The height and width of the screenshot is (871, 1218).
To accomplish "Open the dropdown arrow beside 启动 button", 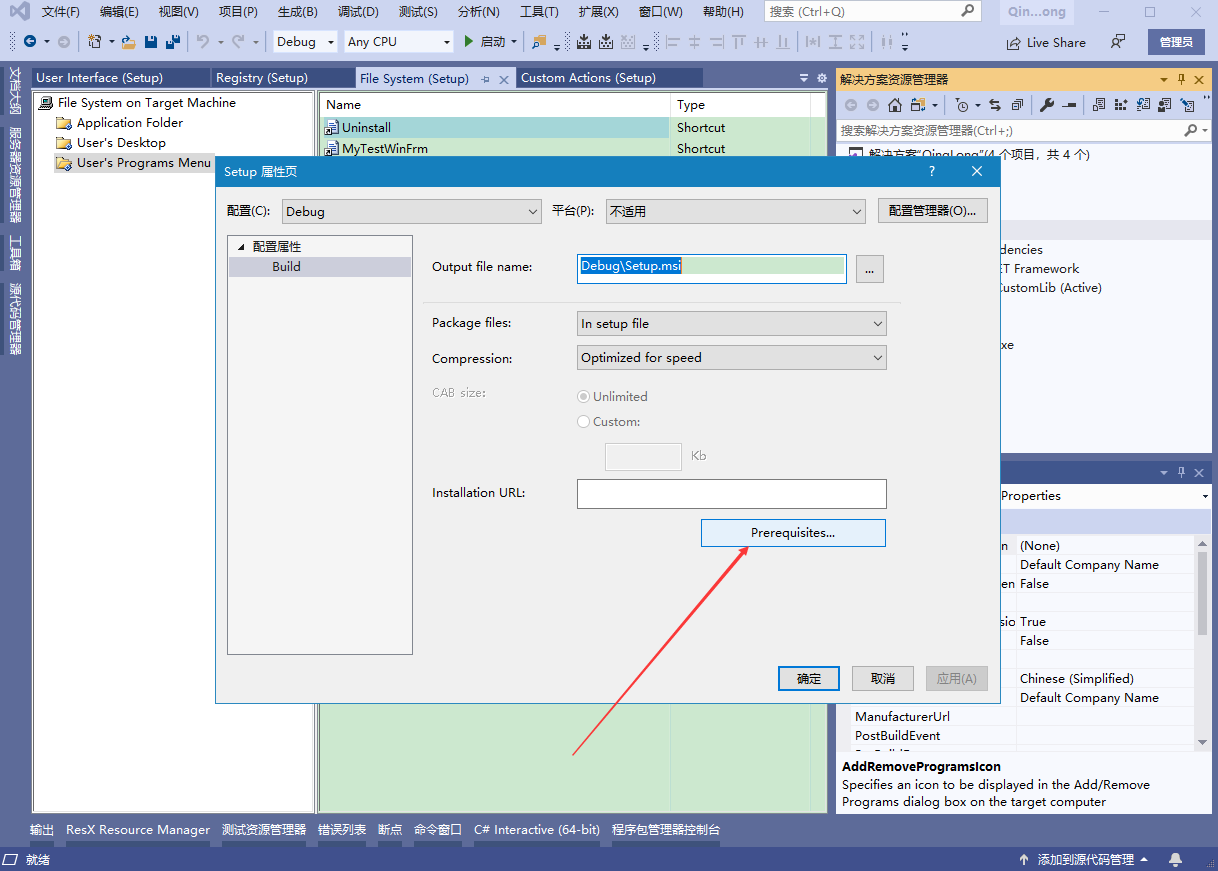I will point(514,42).
